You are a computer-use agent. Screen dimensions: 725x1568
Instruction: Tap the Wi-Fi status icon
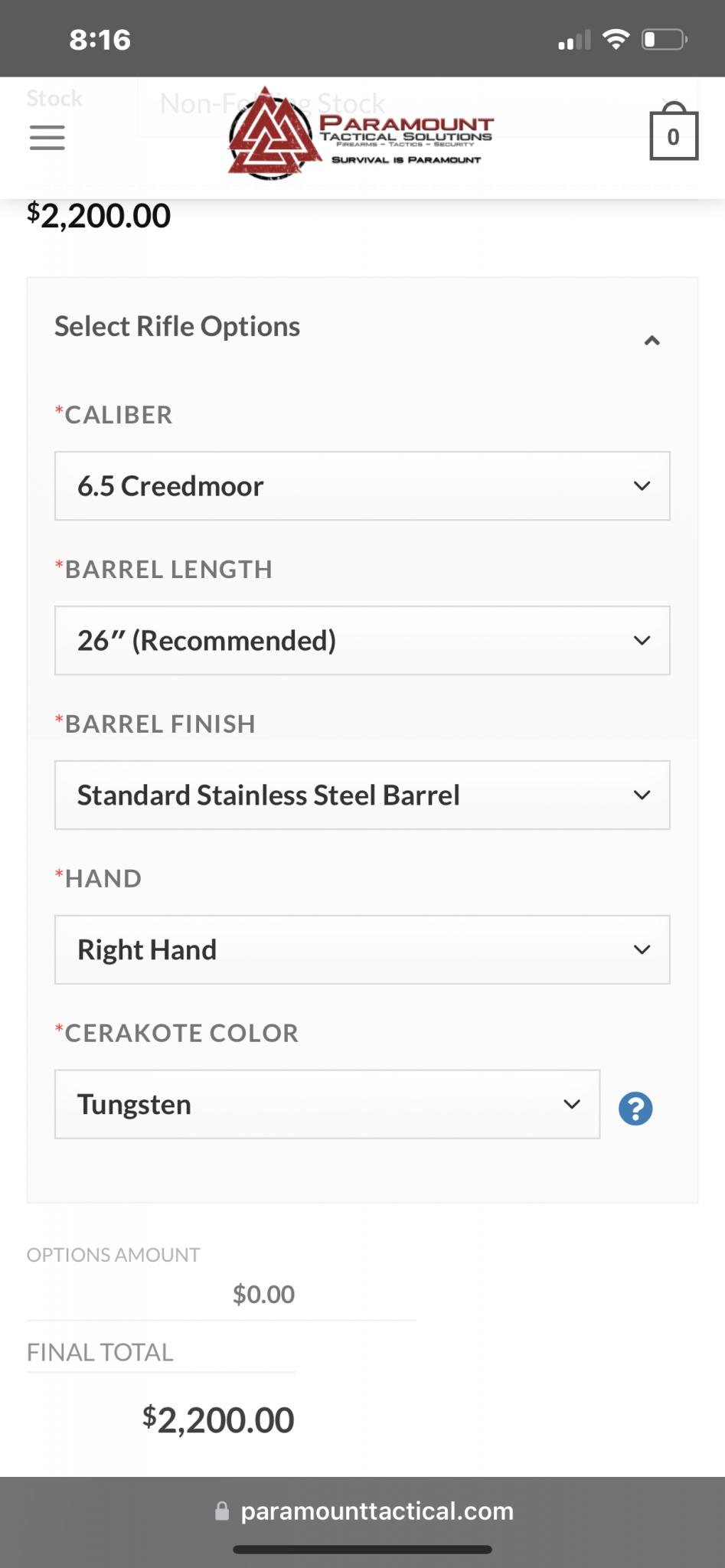(616, 39)
